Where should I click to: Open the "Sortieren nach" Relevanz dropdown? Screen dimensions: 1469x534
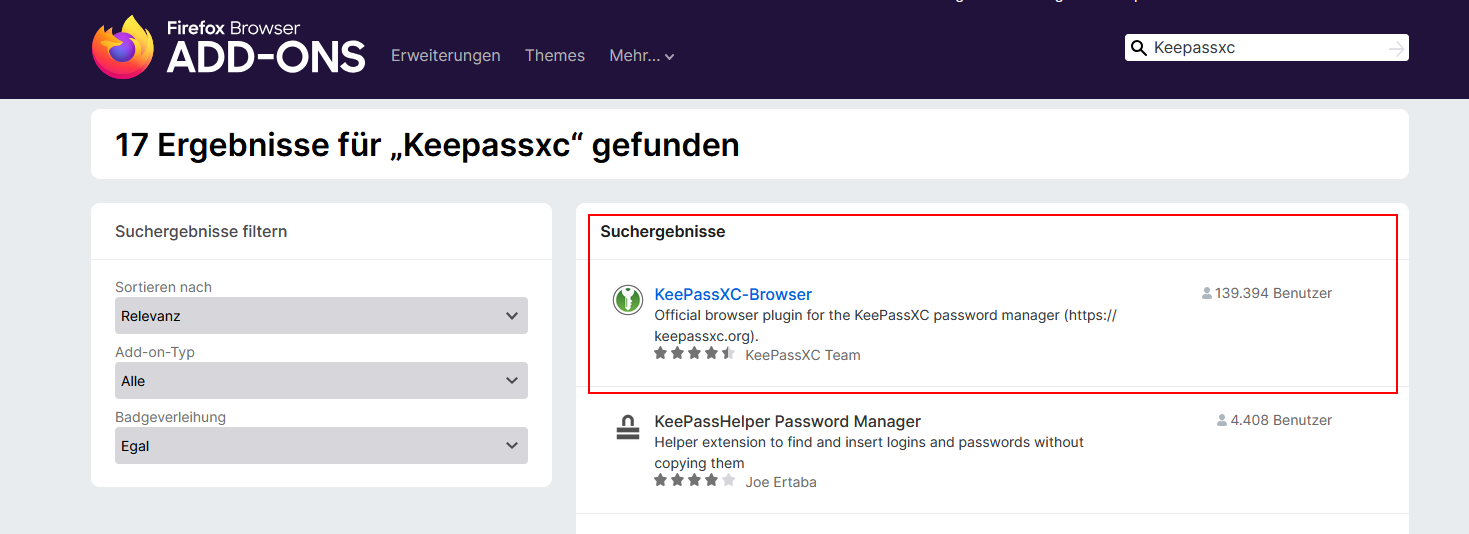(x=321, y=316)
